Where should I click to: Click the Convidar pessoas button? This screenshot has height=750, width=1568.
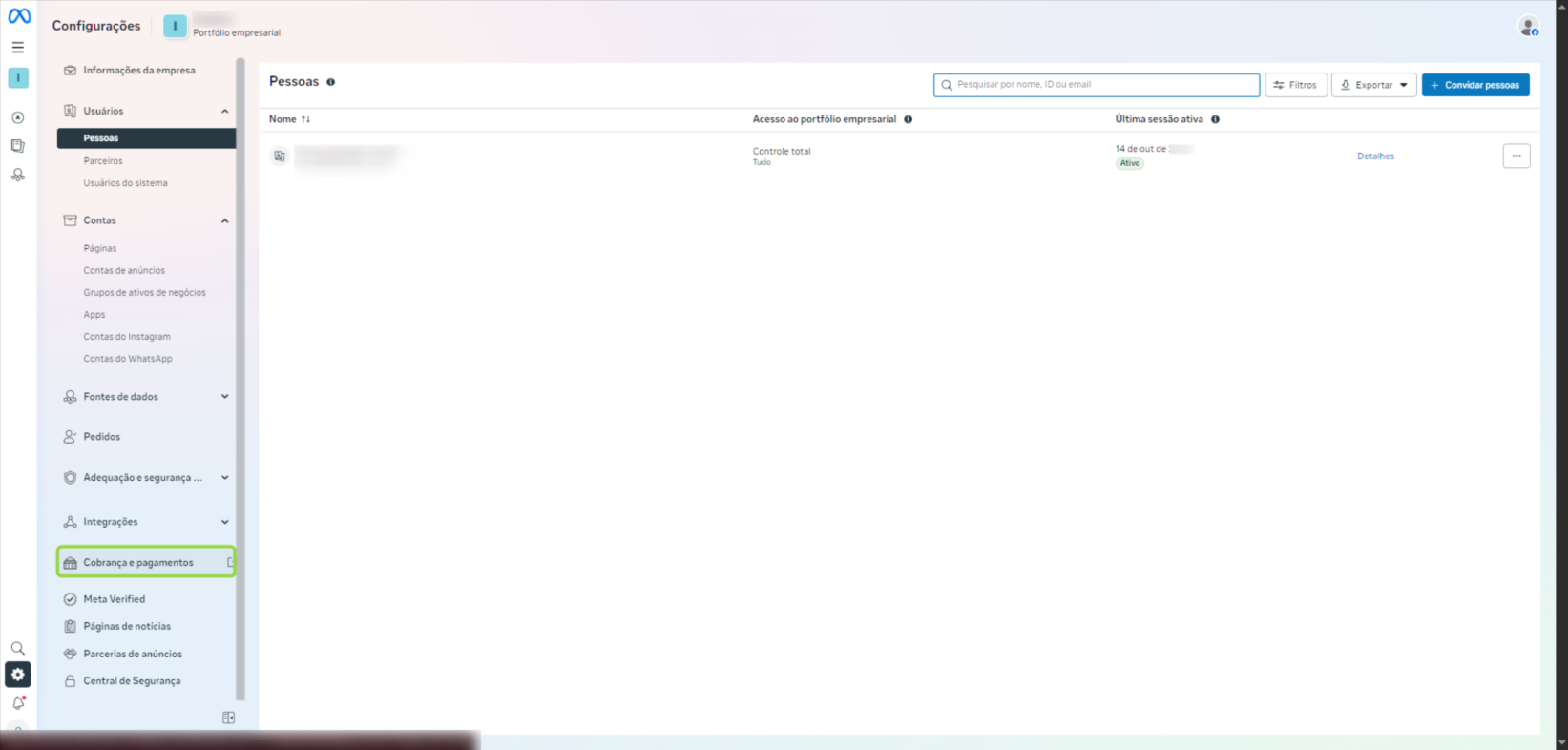[1474, 85]
